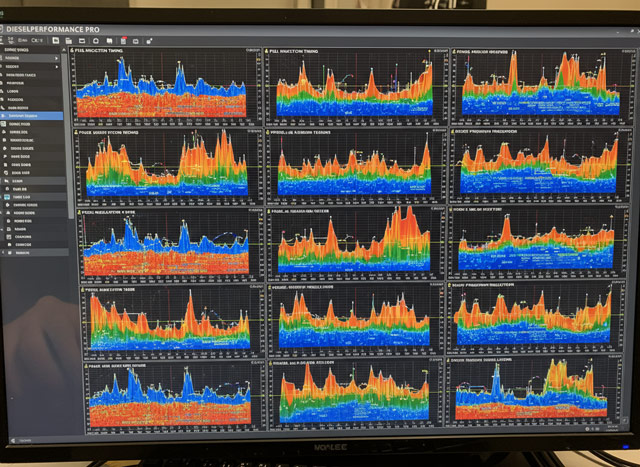This screenshot has width=640, height=467.
Task: Open the chart in the top-right corner
Action: 538,87
